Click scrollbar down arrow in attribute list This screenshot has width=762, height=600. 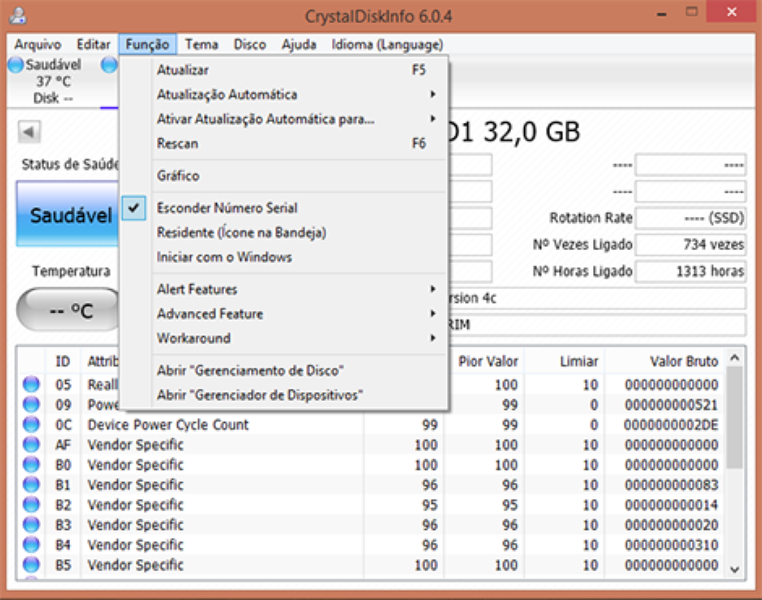735,569
